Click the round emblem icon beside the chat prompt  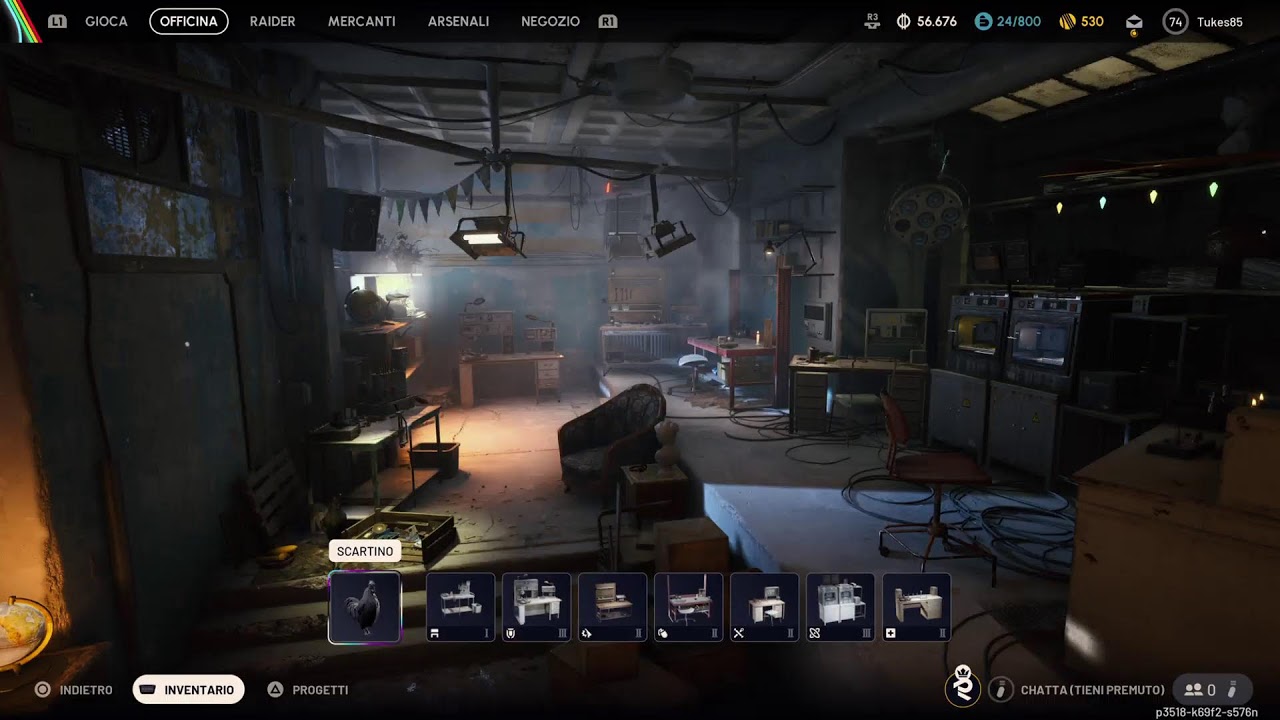(x=963, y=687)
